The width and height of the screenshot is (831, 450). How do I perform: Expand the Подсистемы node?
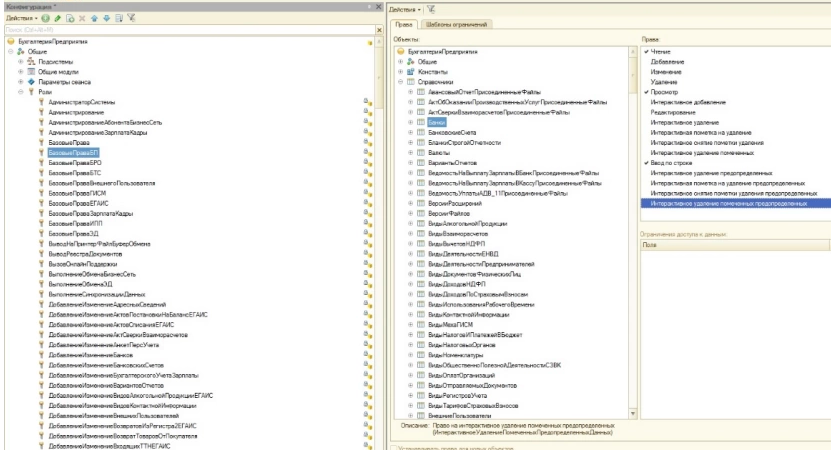pyautogui.click(x=21, y=61)
